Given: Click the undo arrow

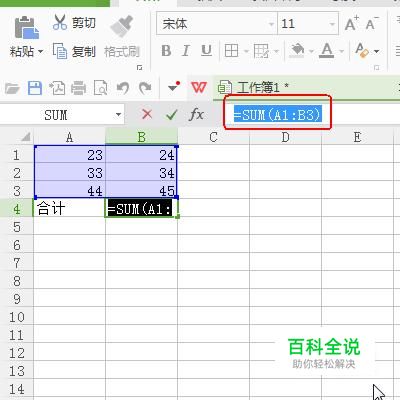Looking at the screenshot, I should tap(123, 88).
